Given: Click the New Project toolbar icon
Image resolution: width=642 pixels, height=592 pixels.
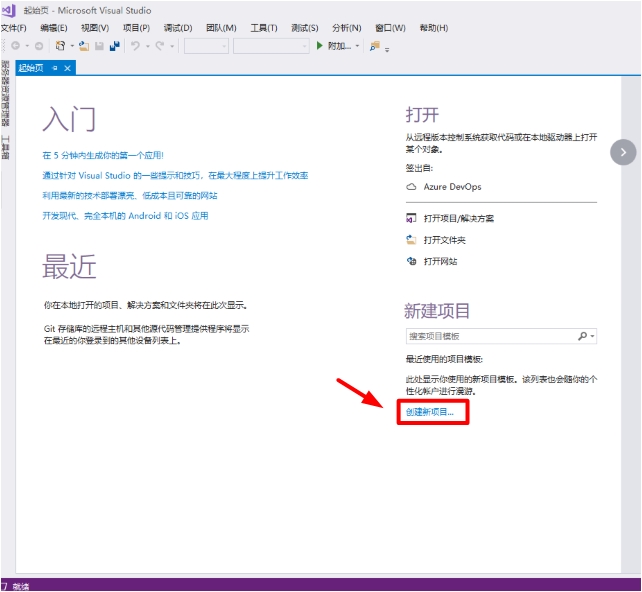Looking at the screenshot, I should click(x=60, y=46).
